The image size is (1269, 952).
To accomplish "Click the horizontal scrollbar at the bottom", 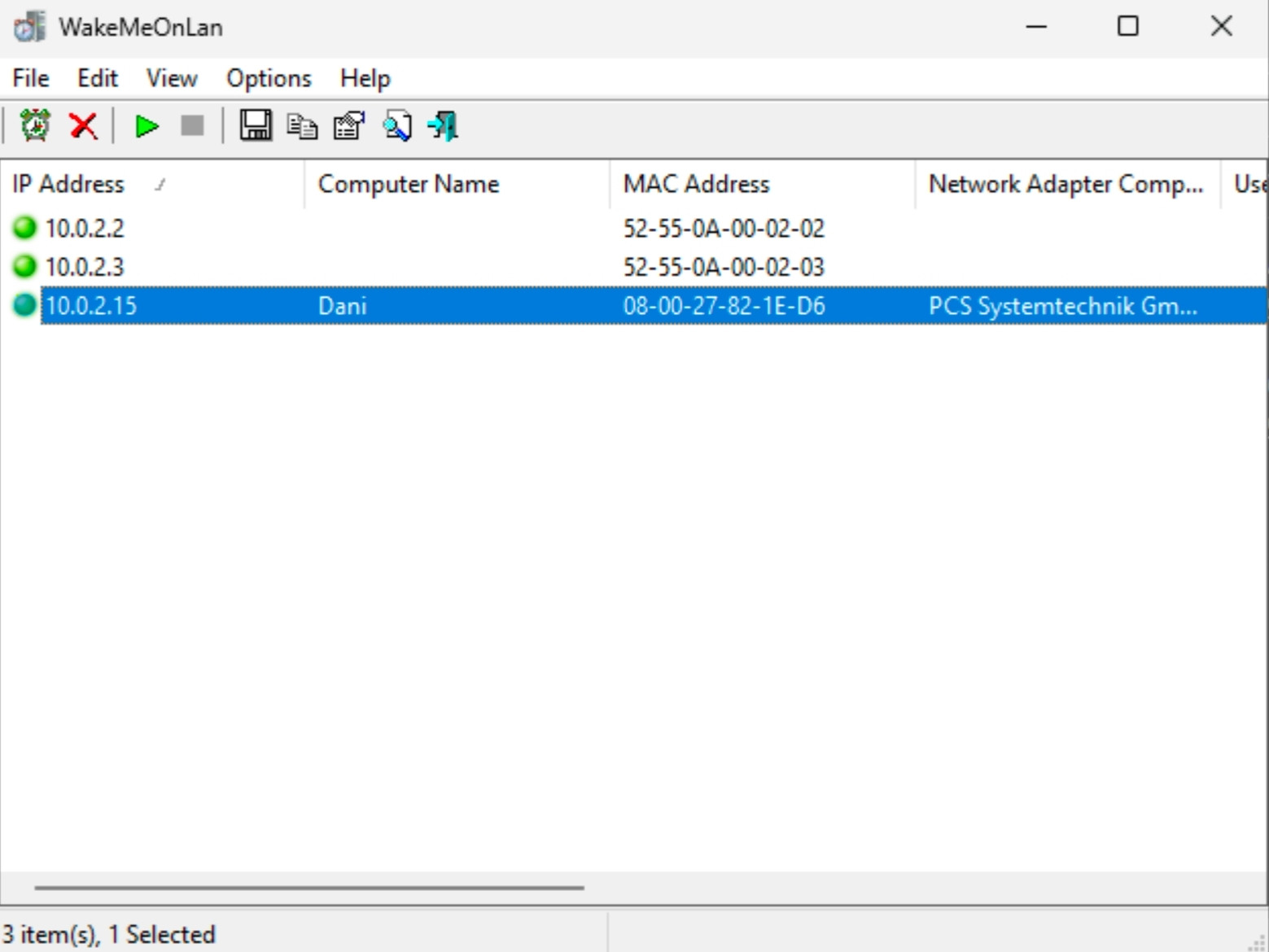I will [309, 888].
